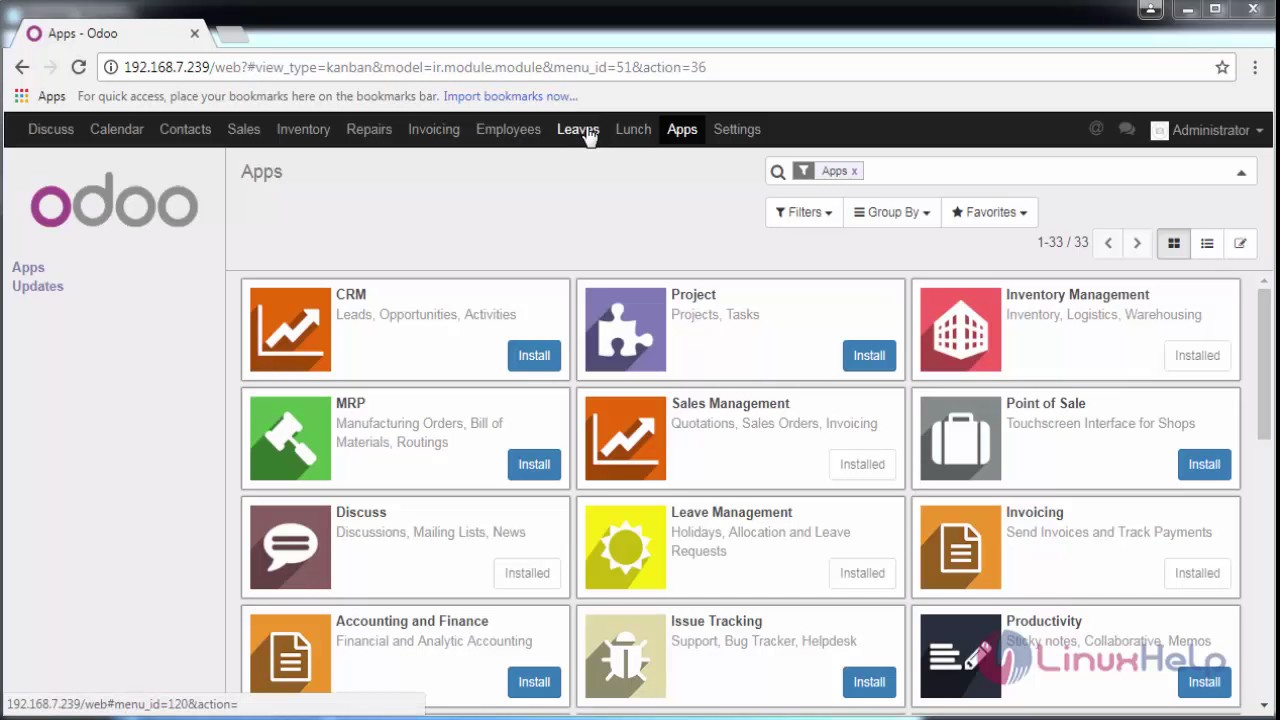Screen dimensions: 1280x720
Task: Open the Sales menu
Action: (243, 129)
